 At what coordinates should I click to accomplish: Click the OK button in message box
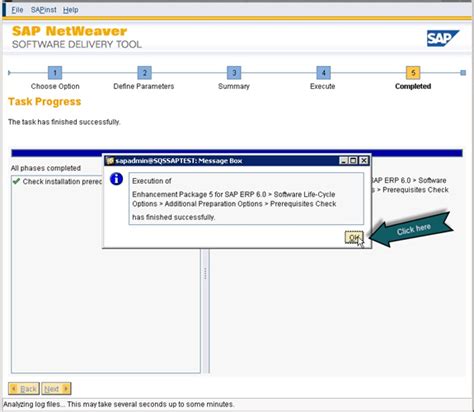tap(354, 237)
